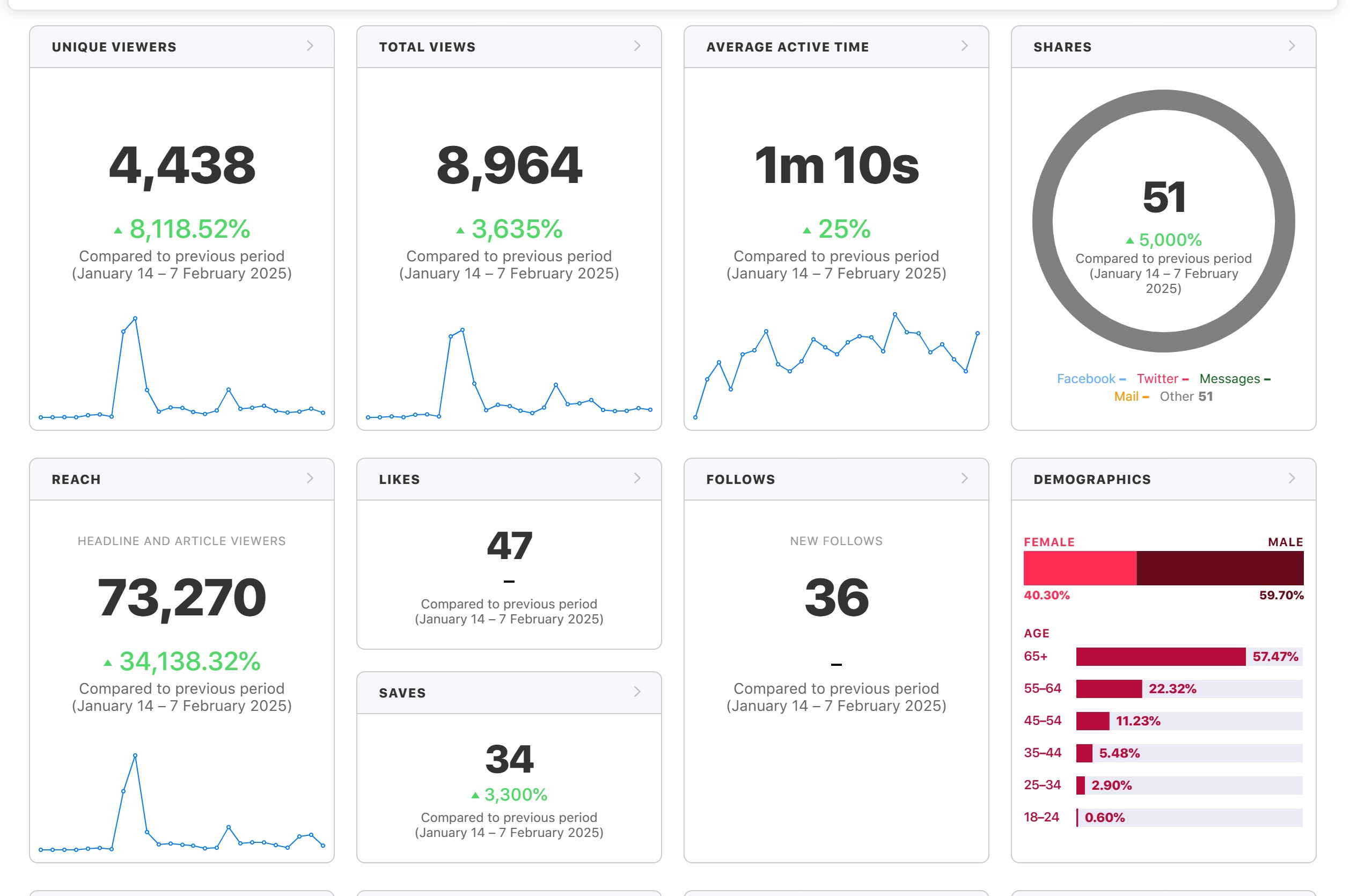
Task: Click the Twitter shares legend label
Action: 1162,379
